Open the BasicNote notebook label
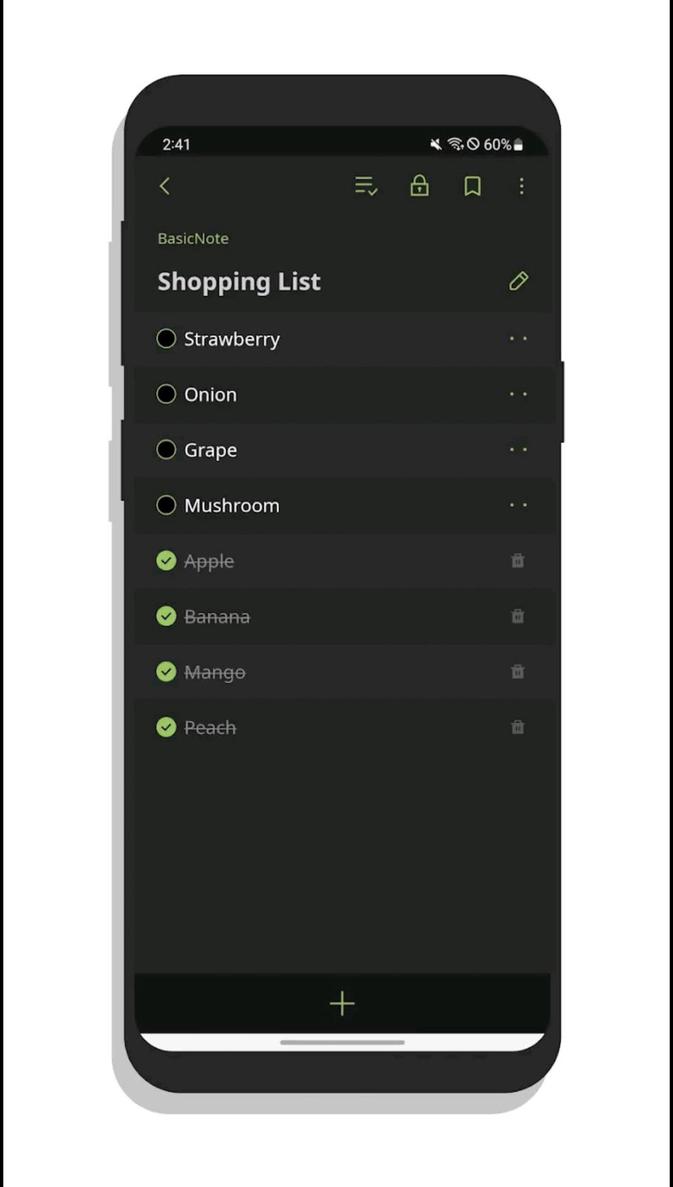The height and width of the screenshot is (1187, 673). coord(193,238)
